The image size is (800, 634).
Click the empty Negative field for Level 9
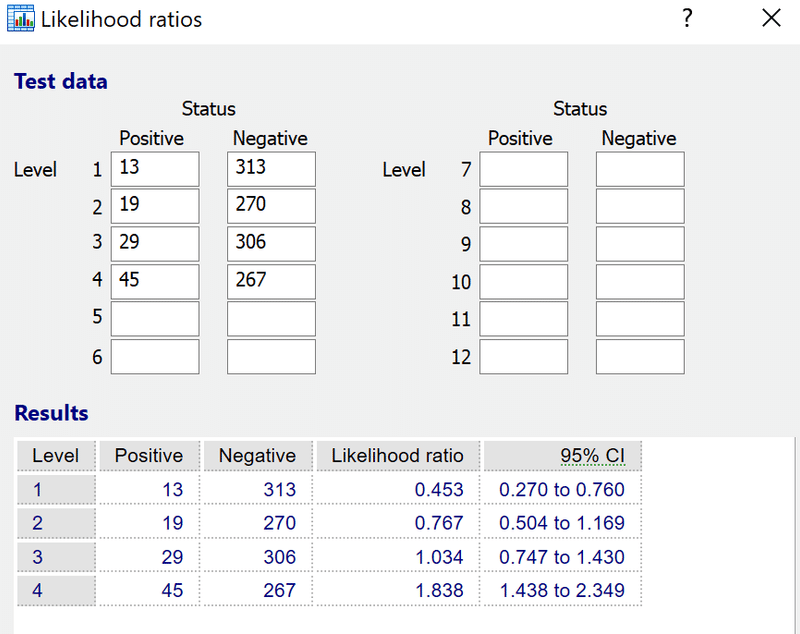tap(640, 243)
